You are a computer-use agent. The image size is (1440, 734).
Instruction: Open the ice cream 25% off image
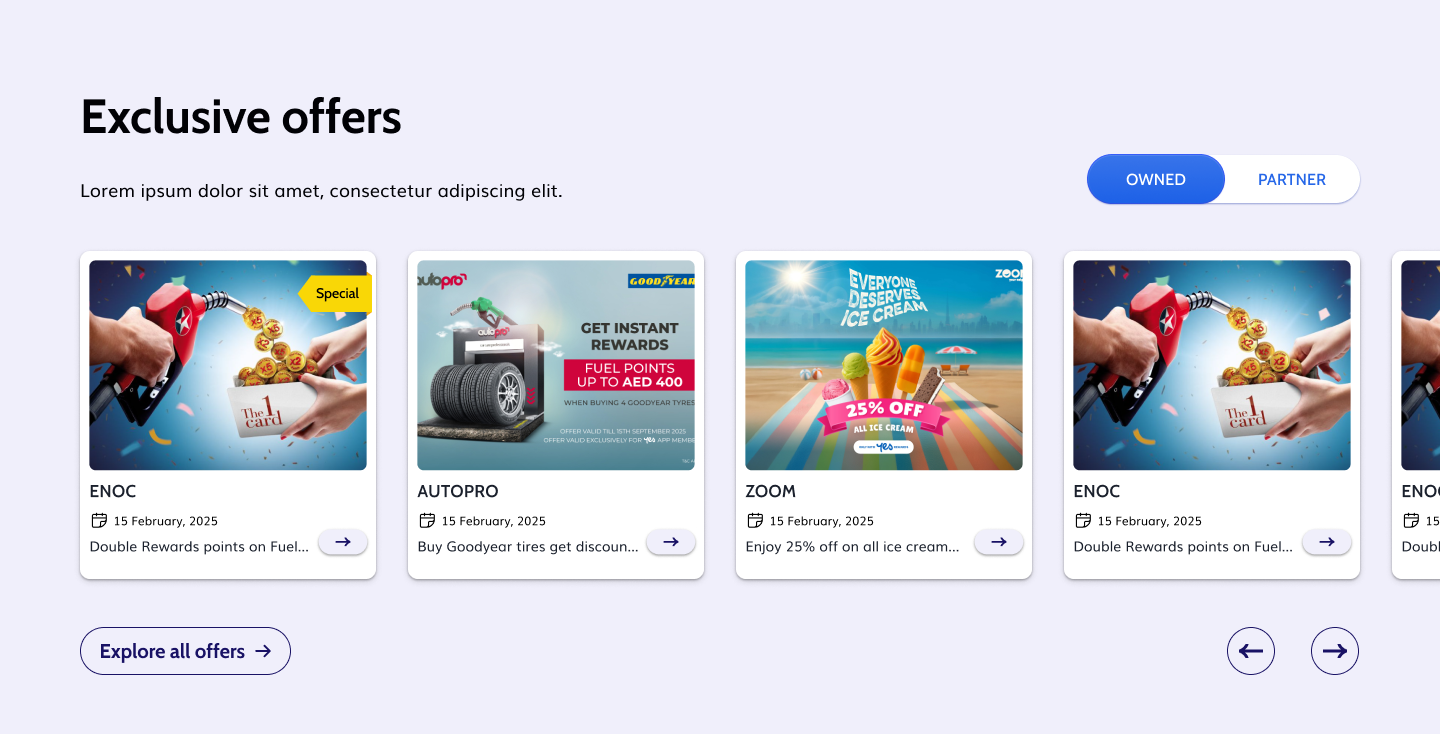point(884,365)
